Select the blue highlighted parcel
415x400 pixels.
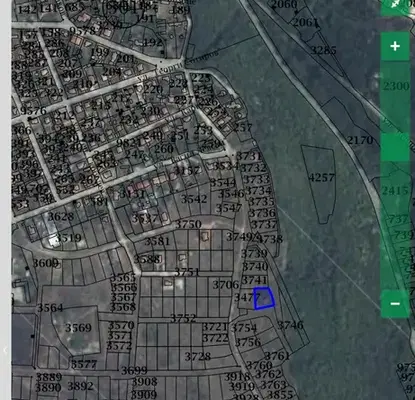point(264,298)
